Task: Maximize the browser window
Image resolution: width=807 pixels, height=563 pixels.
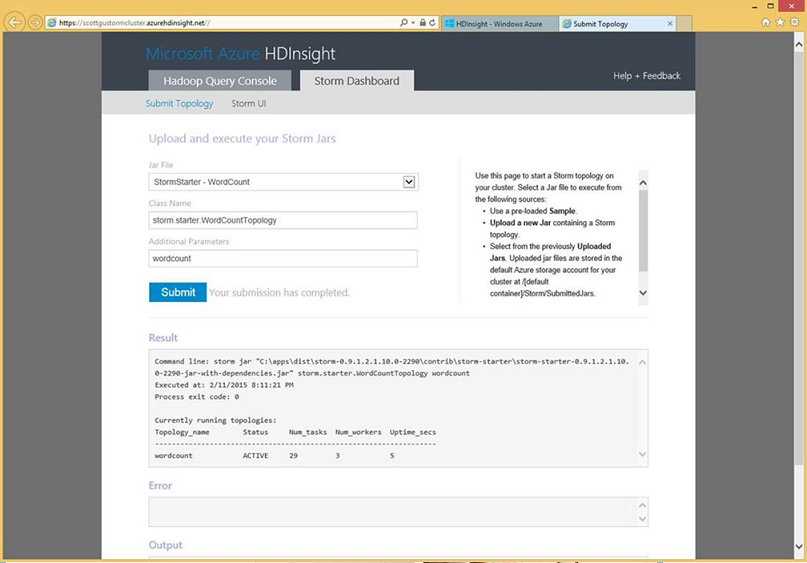Action: click(x=770, y=6)
